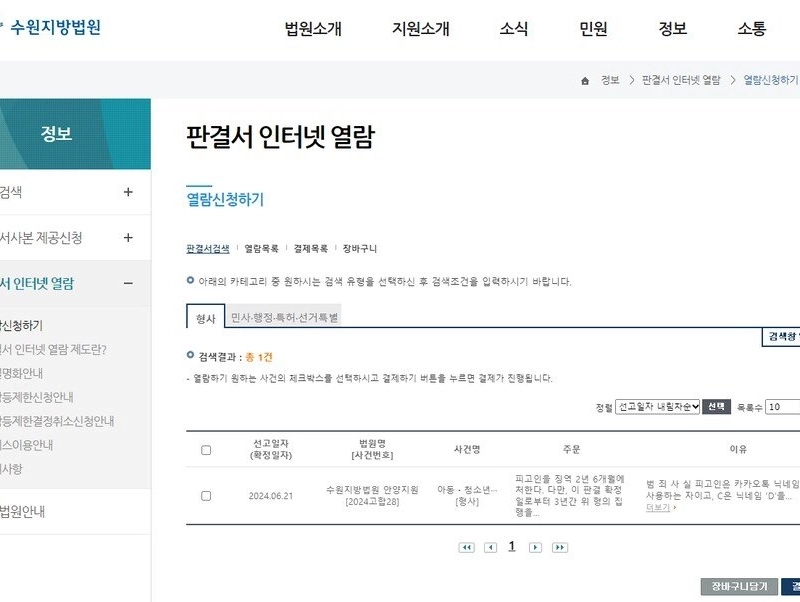This screenshot has height=602, width=800.
Task: Check the box for the 2024.06.21 case
Action: [x=206, y=495]
